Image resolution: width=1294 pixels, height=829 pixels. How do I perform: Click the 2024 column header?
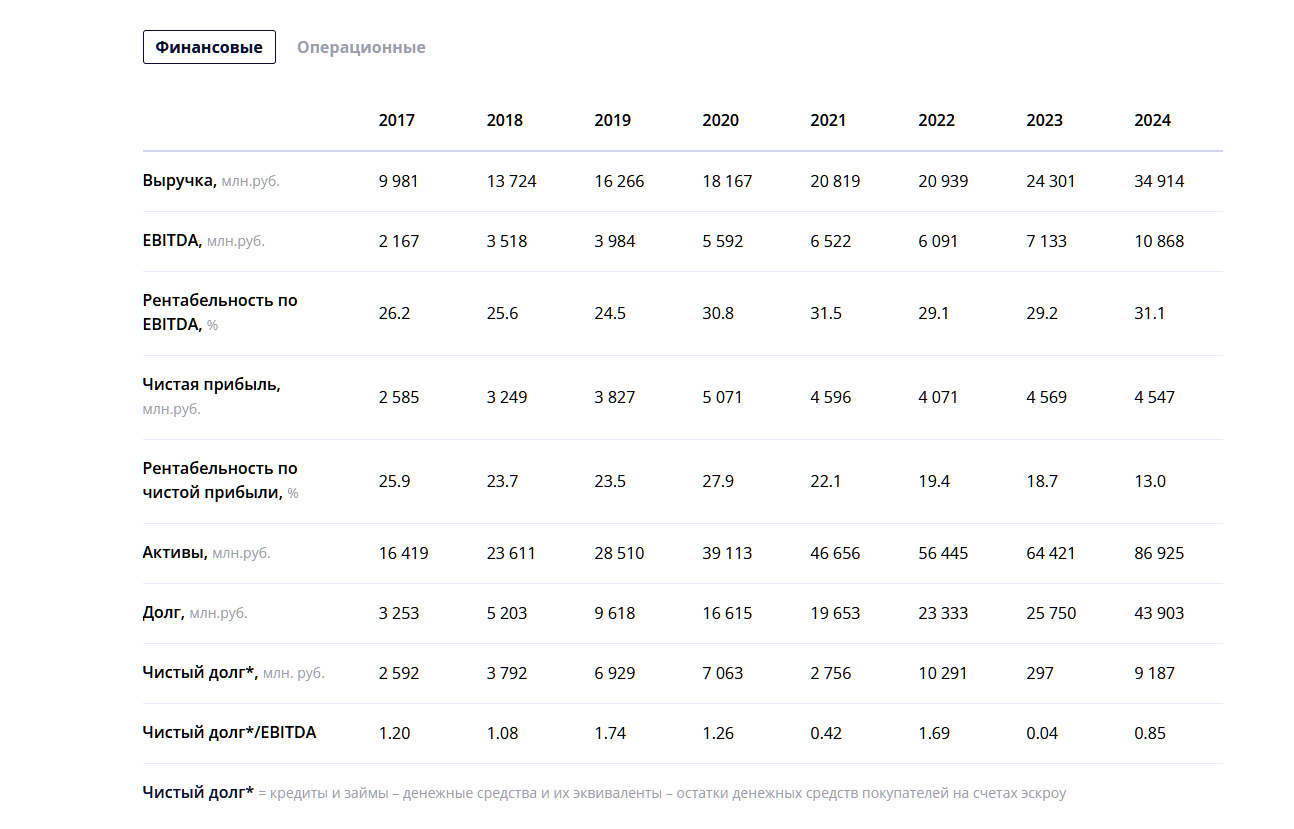pos(1152,120)
